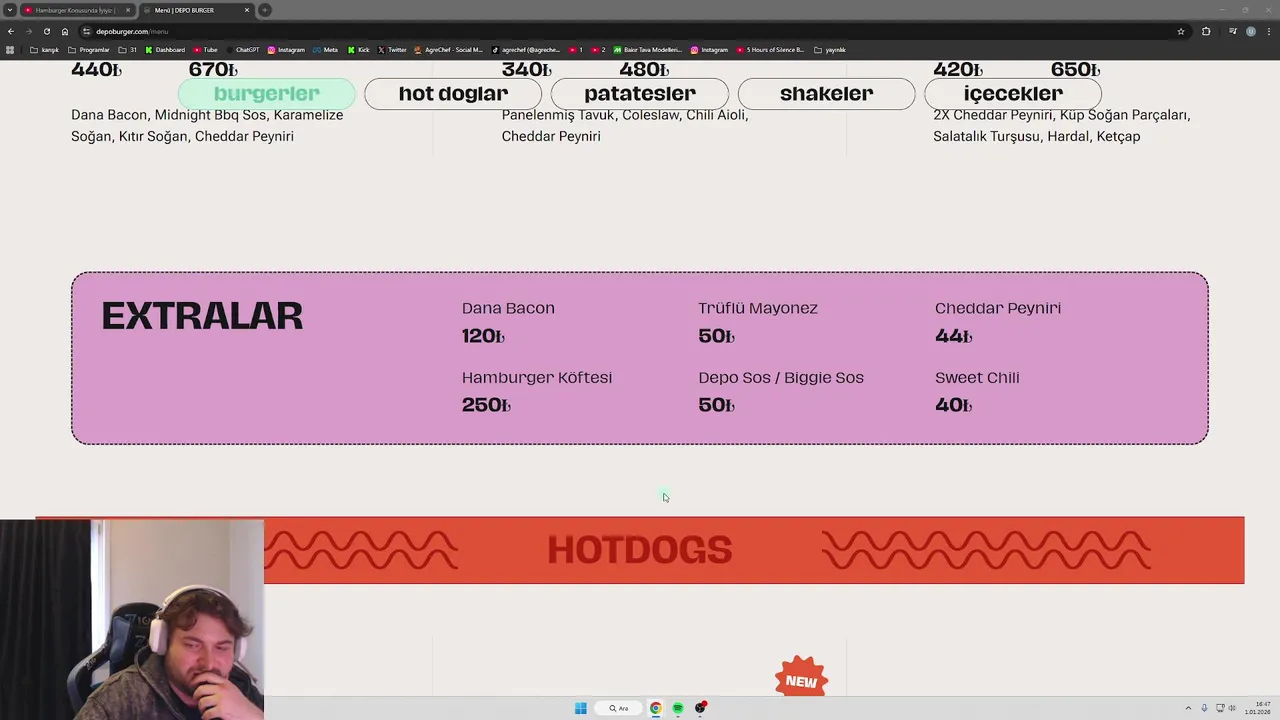
Task: Open the karışık bookmarks folder
Action: 44,50
